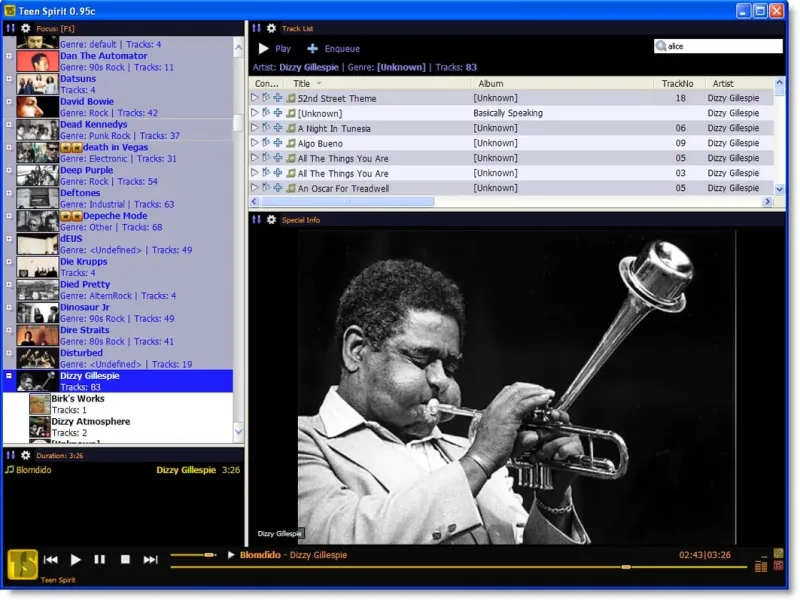The image size is (800, 600).
Task: Click enqueue plus icon for Algo Bueno
Action: (x=277, y=143)
